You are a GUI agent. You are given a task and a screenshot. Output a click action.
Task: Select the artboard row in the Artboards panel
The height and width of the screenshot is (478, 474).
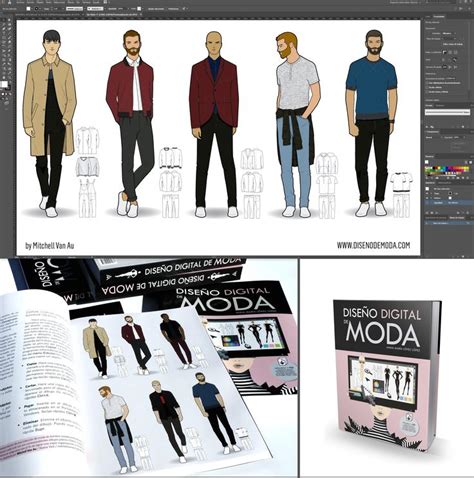coord(448,223)
